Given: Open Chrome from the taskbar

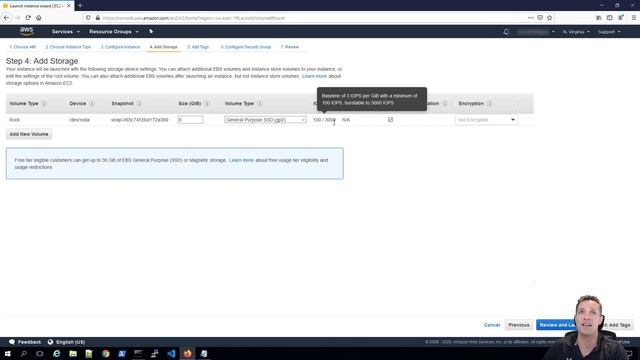Looking at the screenshot, I should point(106,353).
